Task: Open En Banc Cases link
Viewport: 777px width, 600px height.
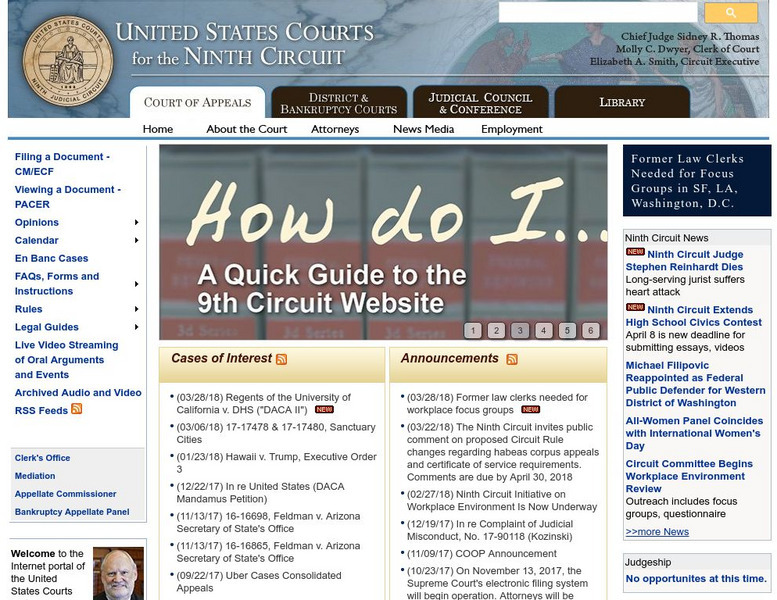Action: pos(52,258)
